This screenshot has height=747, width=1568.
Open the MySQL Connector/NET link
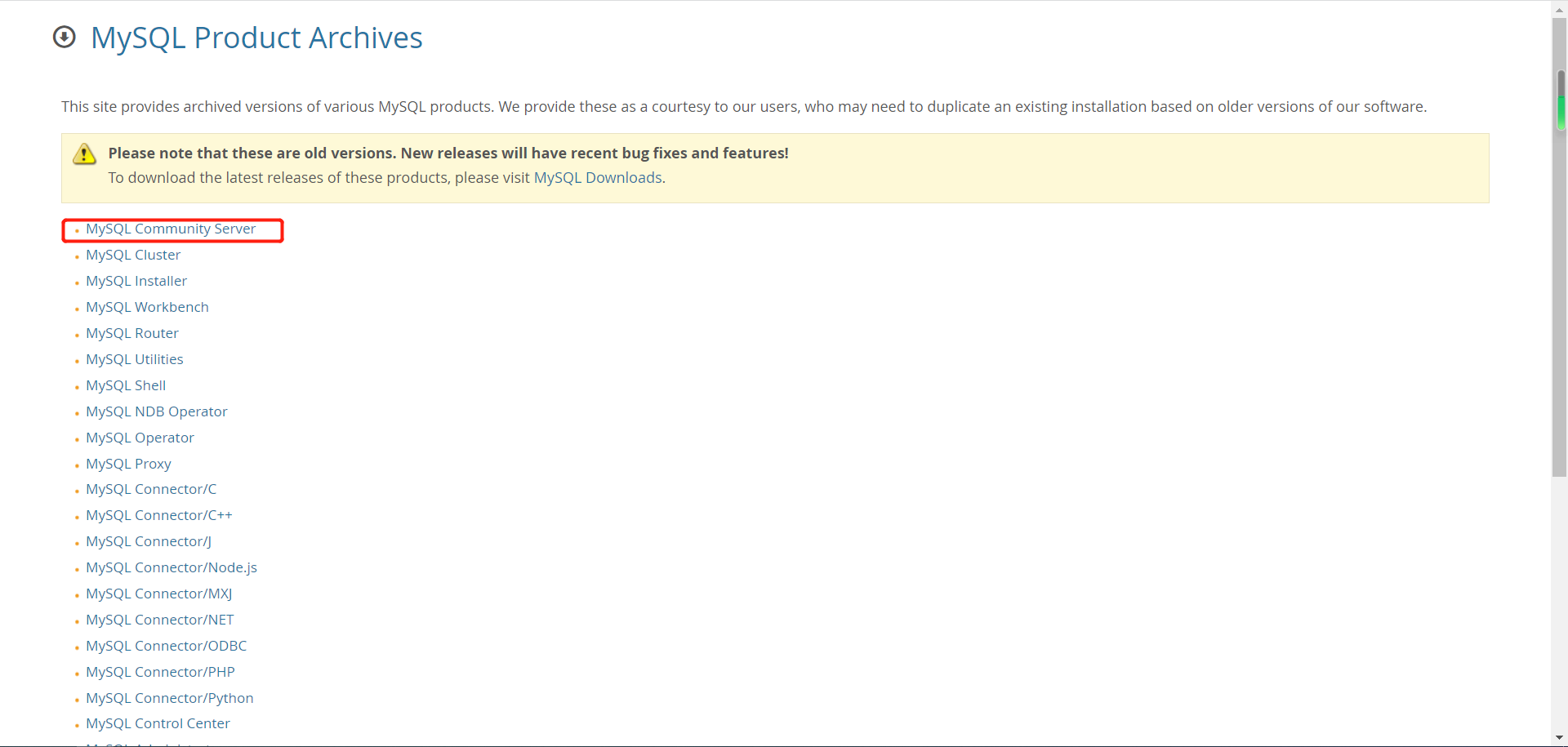click(160, 620)
